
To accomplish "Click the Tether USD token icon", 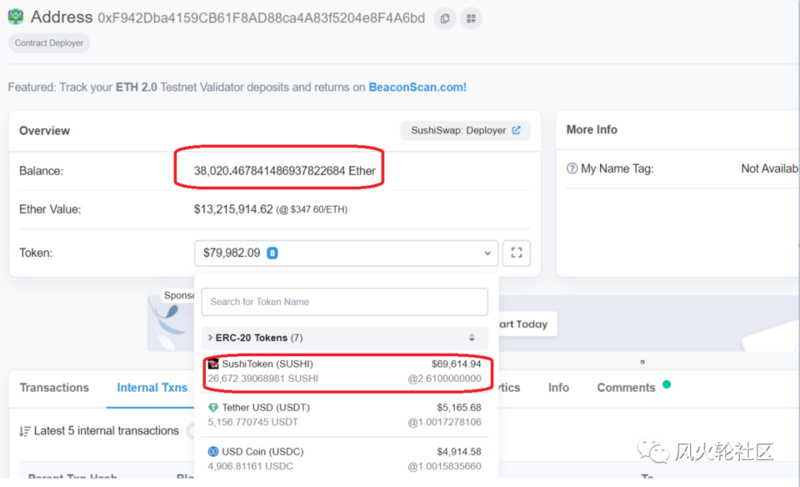I will [213, 407].
